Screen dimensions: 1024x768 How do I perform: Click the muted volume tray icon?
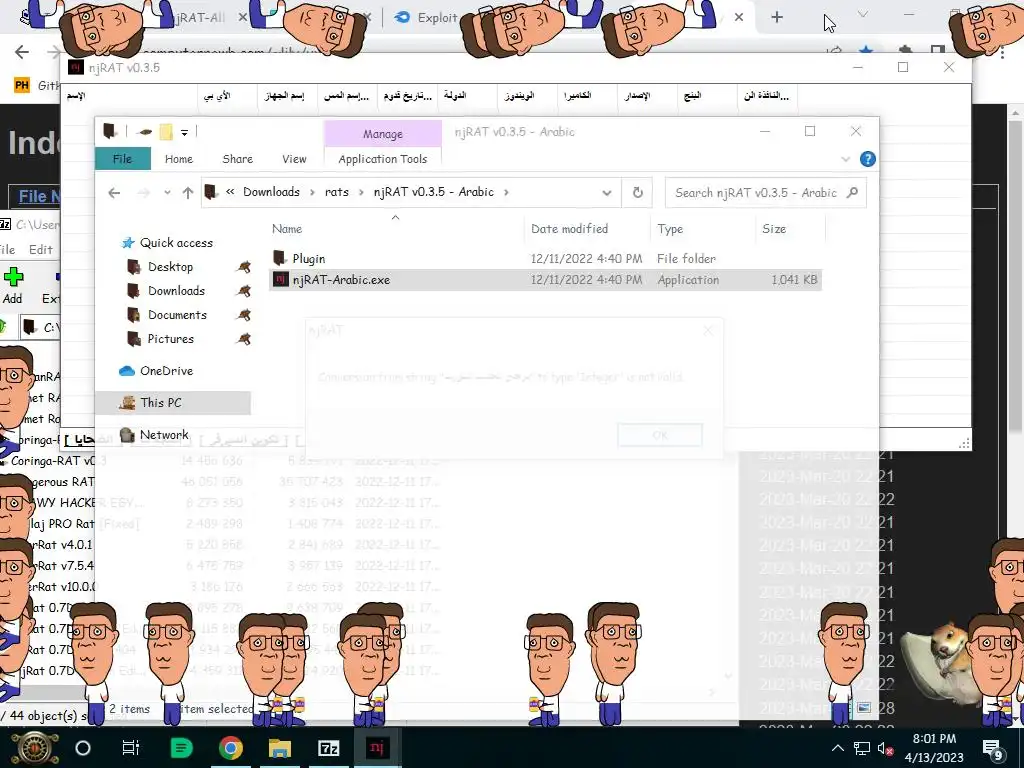point(886,748)
